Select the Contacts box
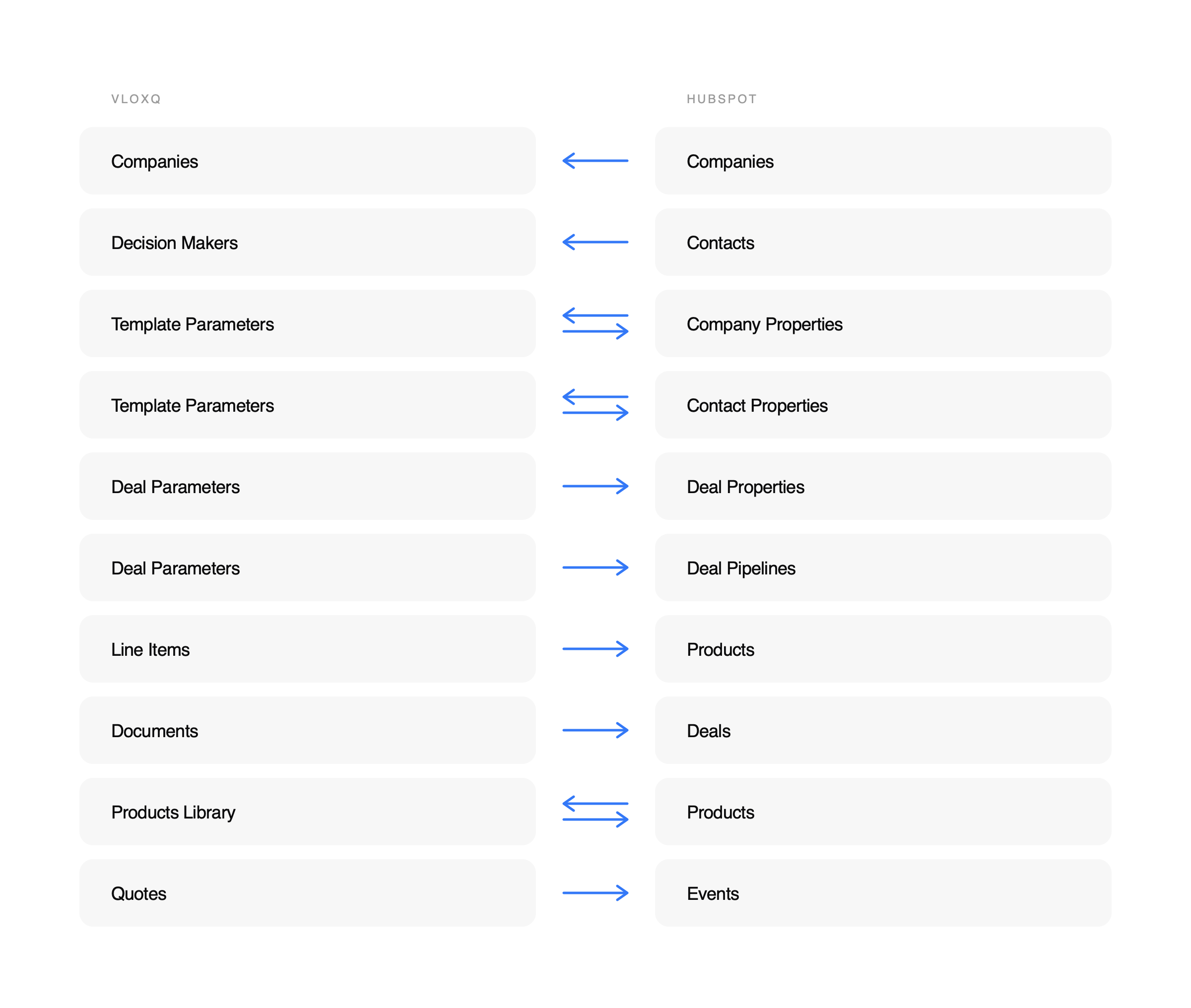 coord(883,242)
